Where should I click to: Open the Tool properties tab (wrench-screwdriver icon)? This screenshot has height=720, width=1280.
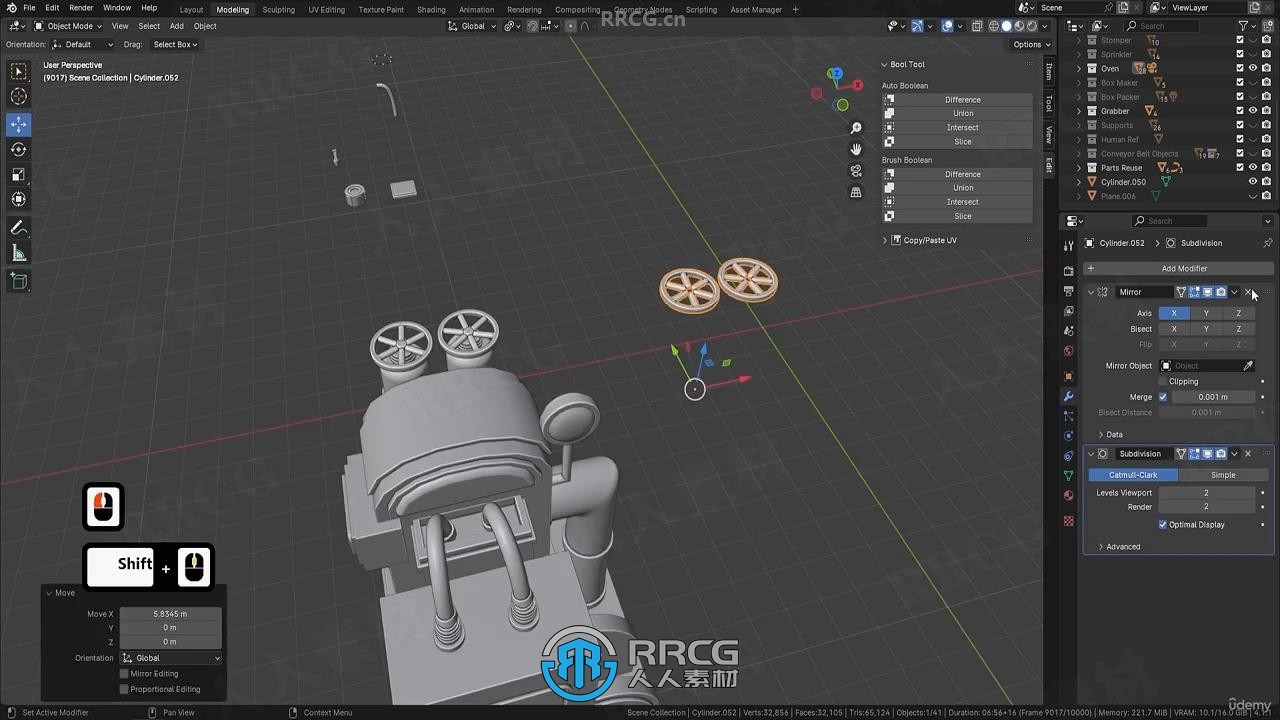1068,245
